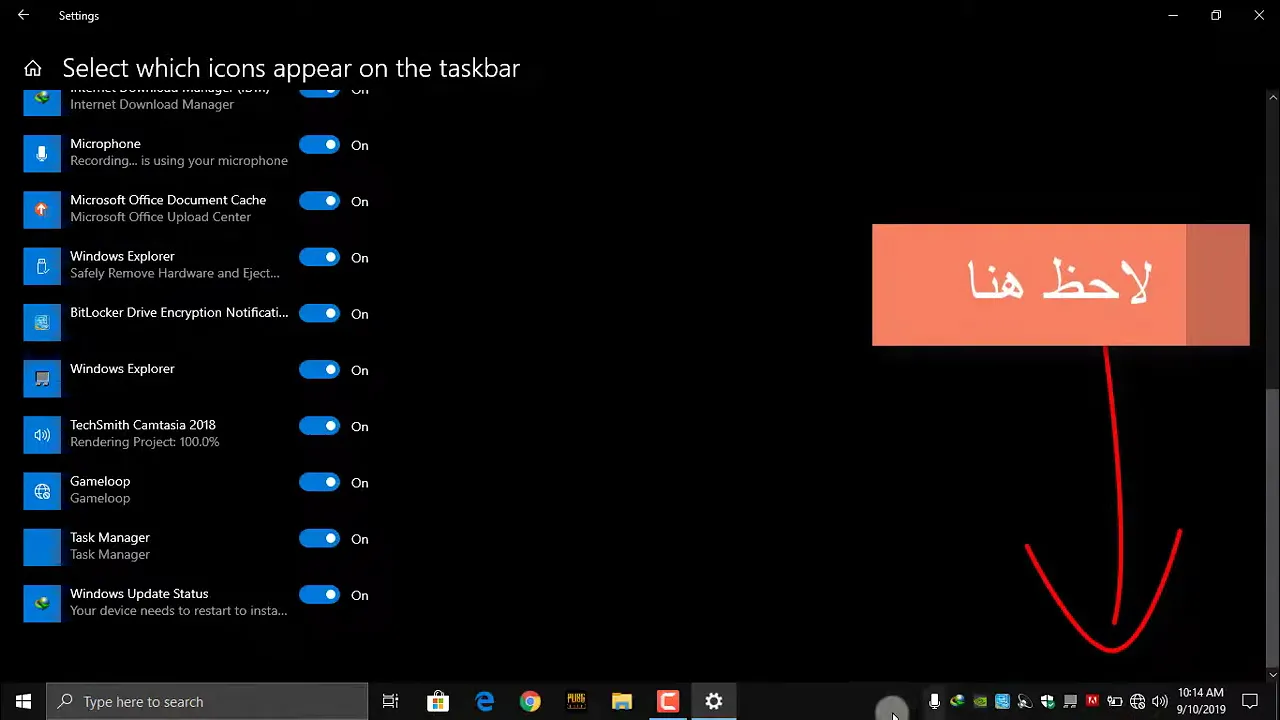The width and height of the screenshot is (1280, 720).
Task: Click the scrollbar up arrow
Action: click(x=1272, y=97)
